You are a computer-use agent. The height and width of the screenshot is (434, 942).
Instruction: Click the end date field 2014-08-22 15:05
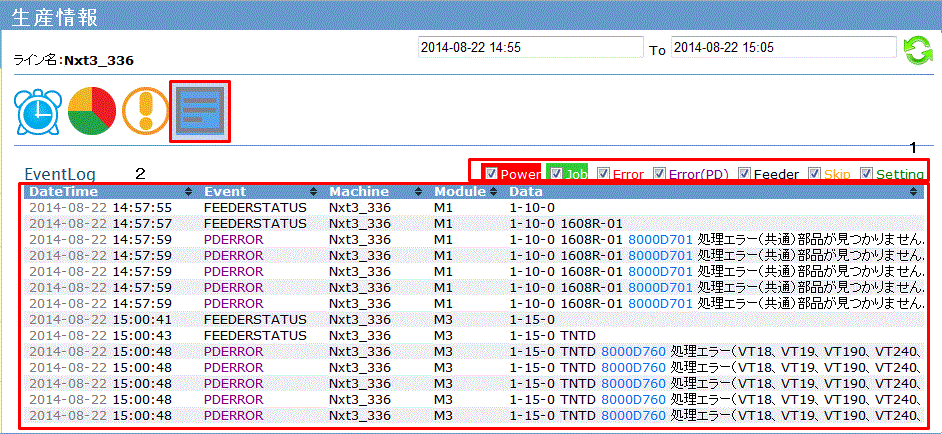tap(783, 47)
